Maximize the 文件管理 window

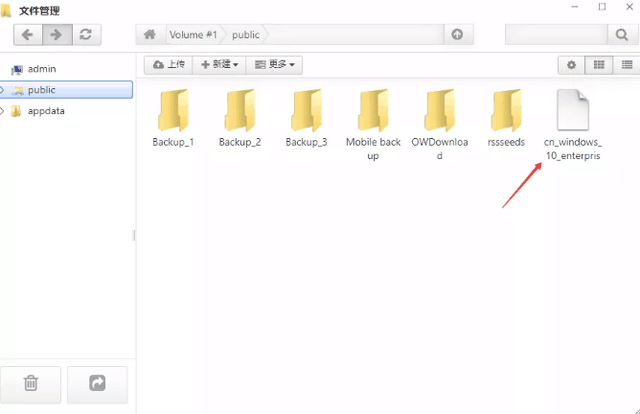pos(602,7)
